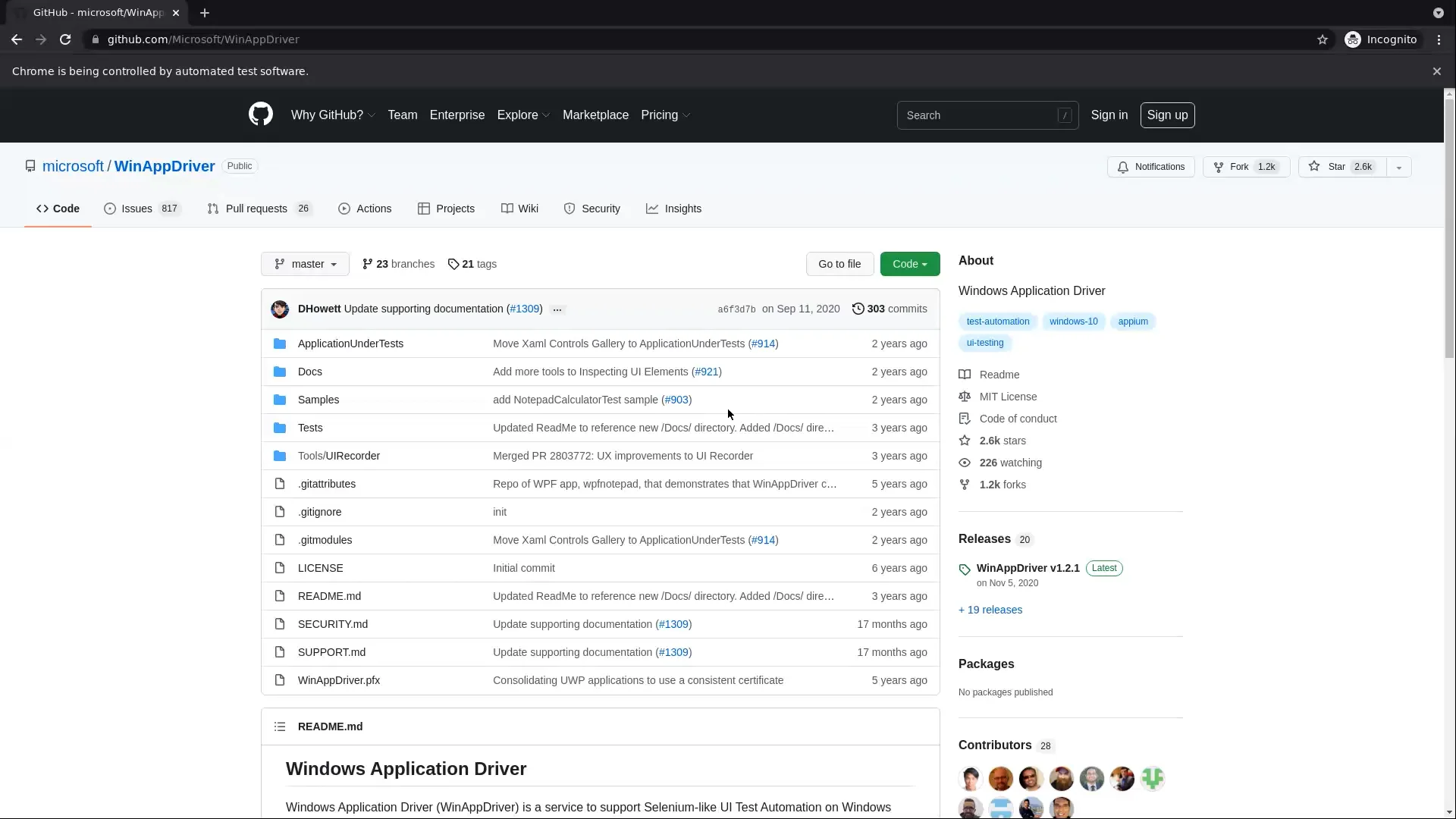The width and height of the screenshot is (1456, 819).
Task: Click the .gitattributes file icon
Action: [x=280, y=484]
